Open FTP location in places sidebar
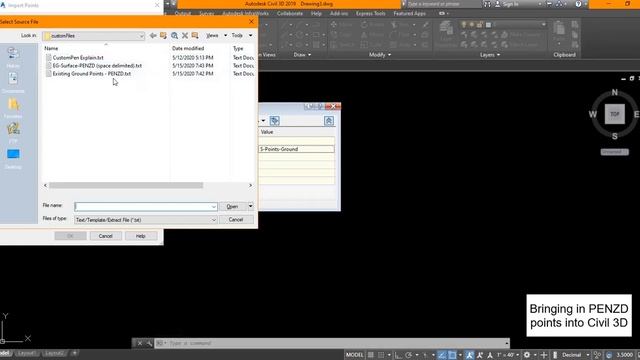 [13, 132]
